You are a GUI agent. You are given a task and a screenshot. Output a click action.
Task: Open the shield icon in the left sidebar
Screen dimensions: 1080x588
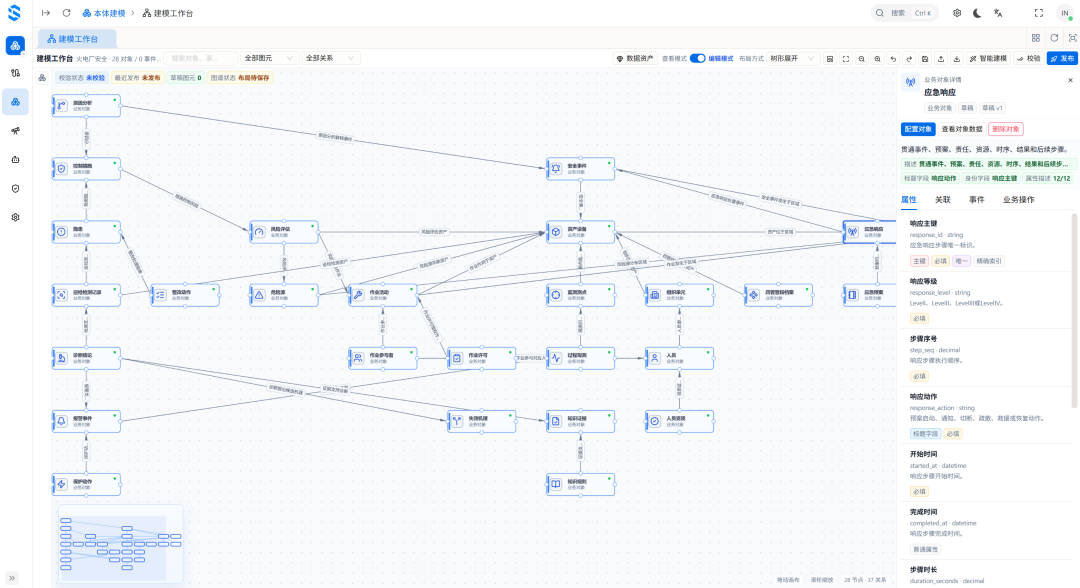pos(15,189)
